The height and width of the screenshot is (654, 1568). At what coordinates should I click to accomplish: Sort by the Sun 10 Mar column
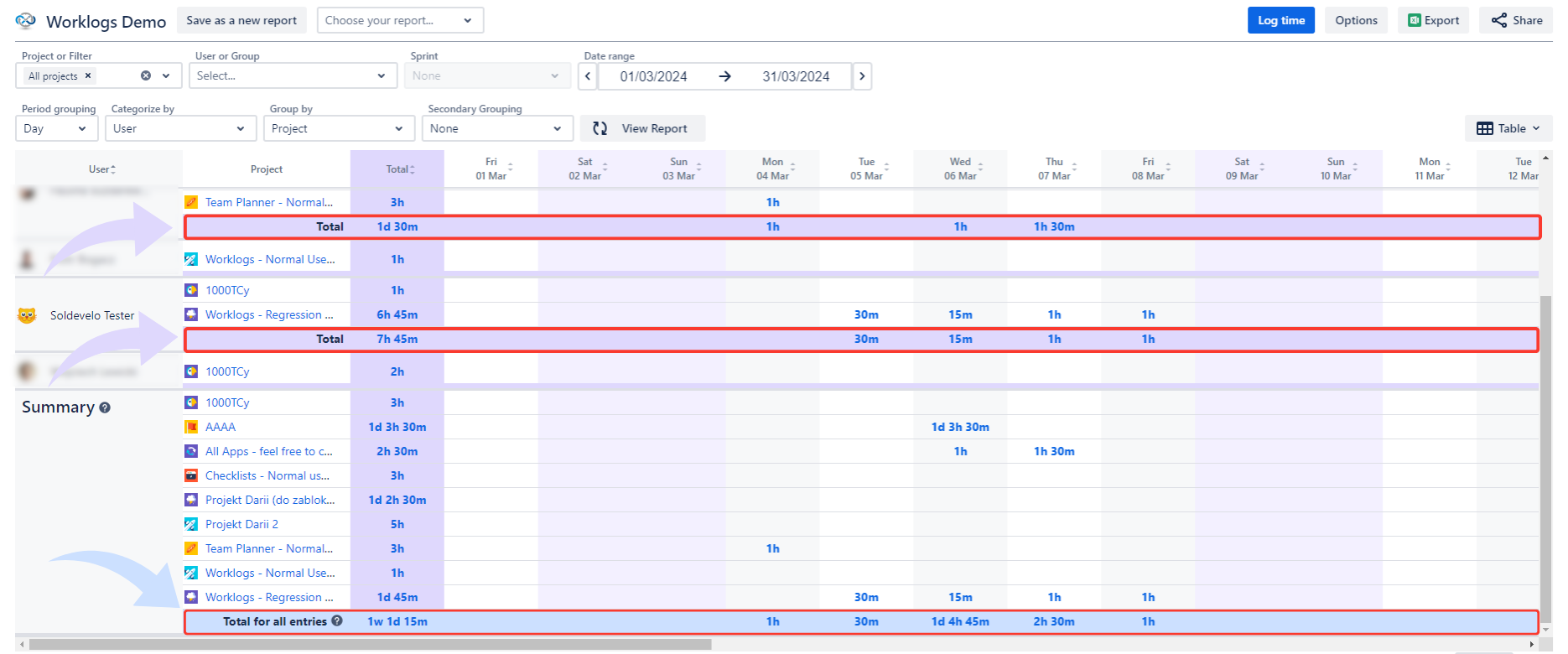click(x=1355, y=169)
